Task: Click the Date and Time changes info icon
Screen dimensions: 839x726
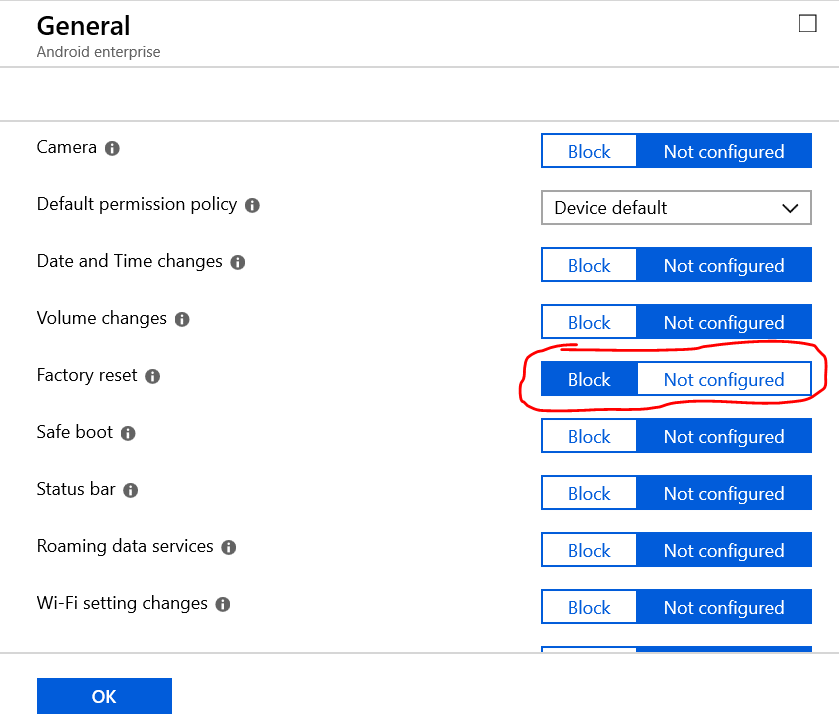Action: pos(236,262)
